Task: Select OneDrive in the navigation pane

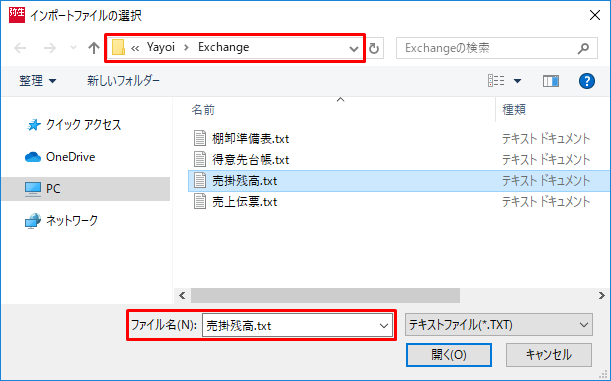Action: click(x=60, y=157)
